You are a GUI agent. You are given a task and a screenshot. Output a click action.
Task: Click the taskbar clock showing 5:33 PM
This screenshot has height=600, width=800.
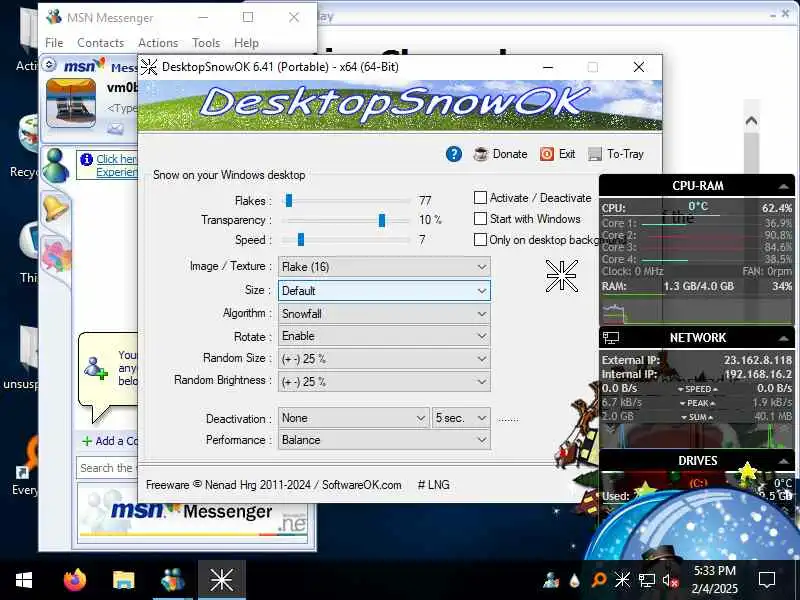point(714,580)
